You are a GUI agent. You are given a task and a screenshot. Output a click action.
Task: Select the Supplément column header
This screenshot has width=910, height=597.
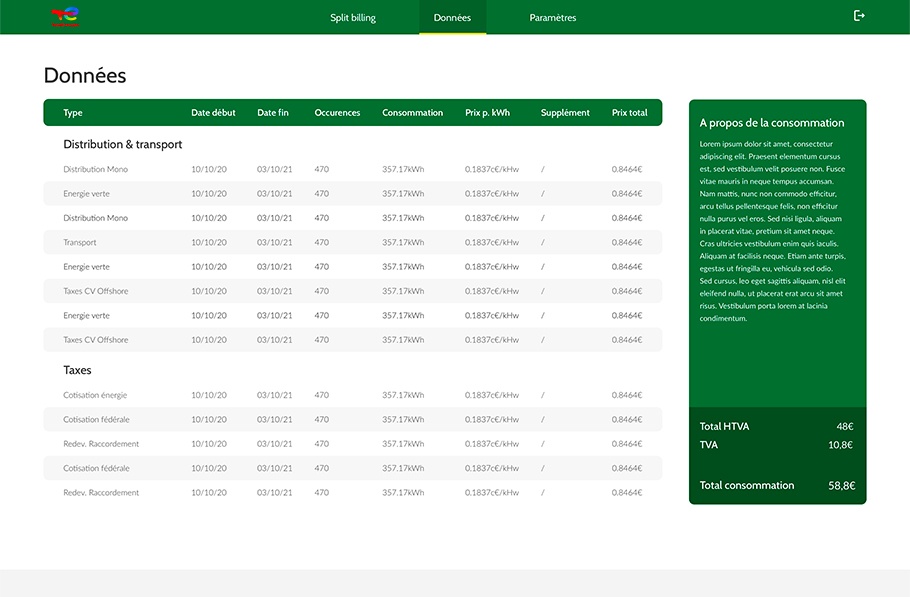click(x=565, y=113)
